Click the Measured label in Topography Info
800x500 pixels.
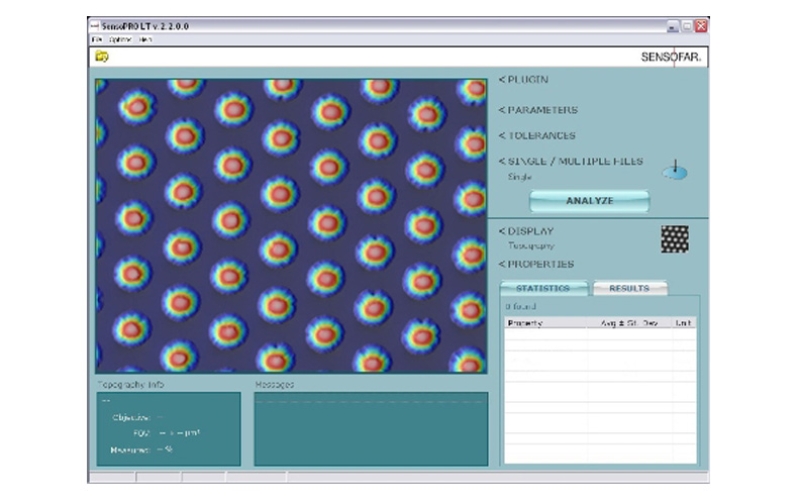[130, 450]
